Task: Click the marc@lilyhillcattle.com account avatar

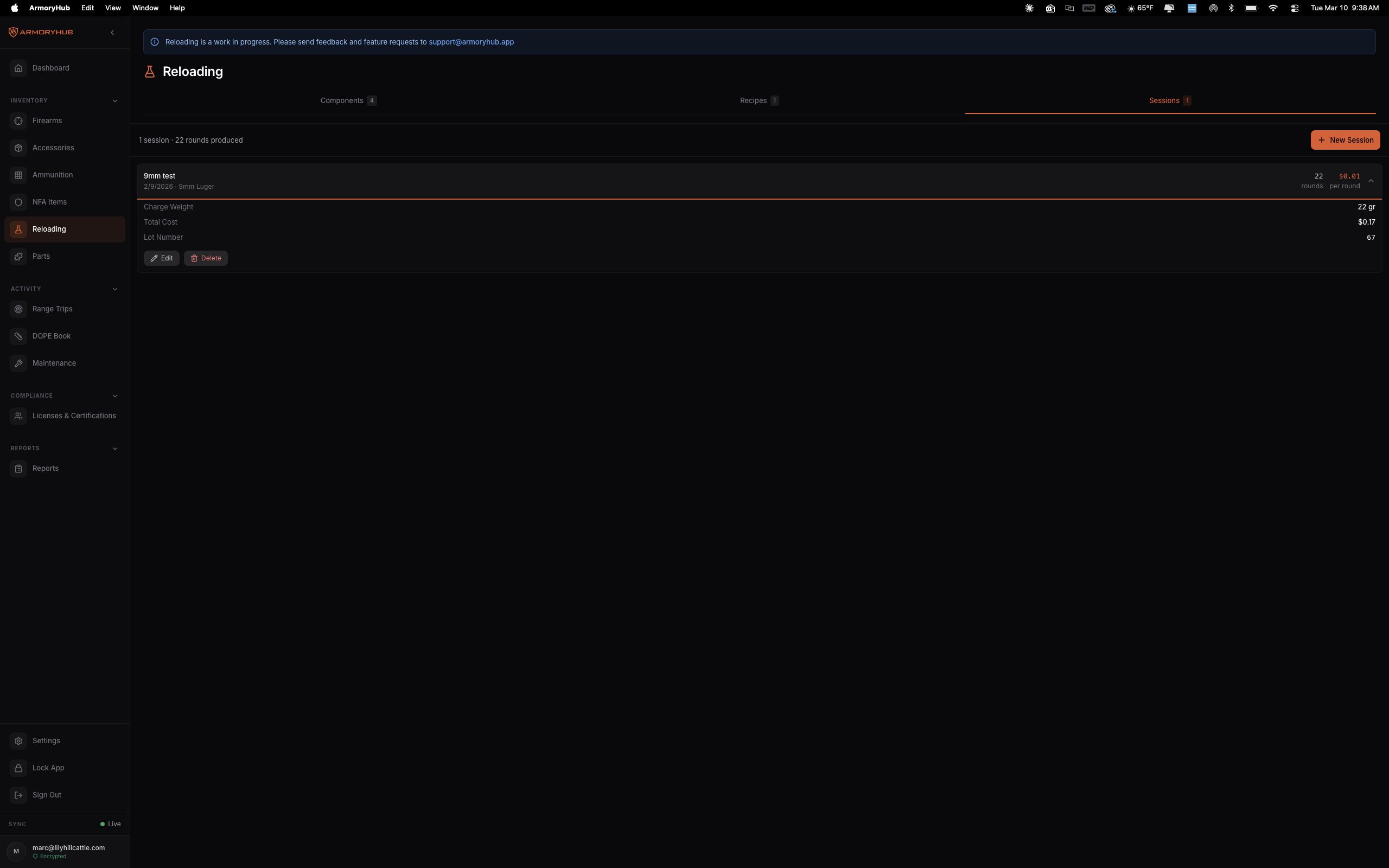Action: tap(17, 851)
